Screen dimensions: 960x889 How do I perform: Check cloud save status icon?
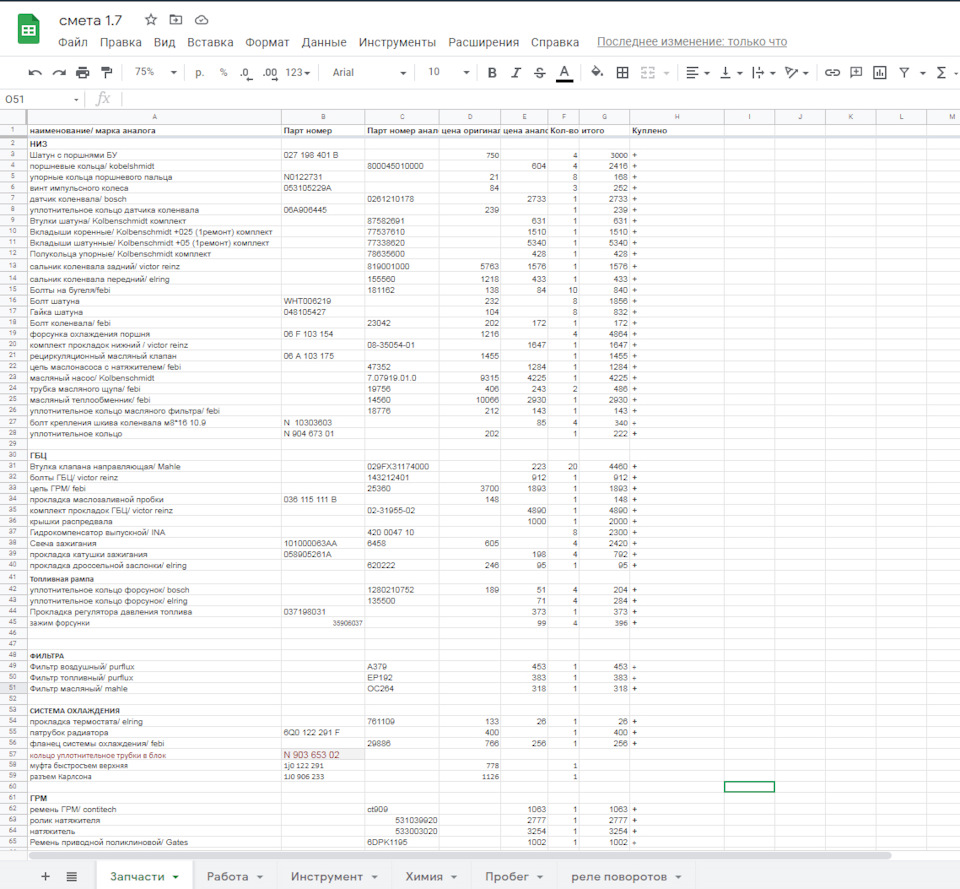pyautogui.click(x=201, y=20)
